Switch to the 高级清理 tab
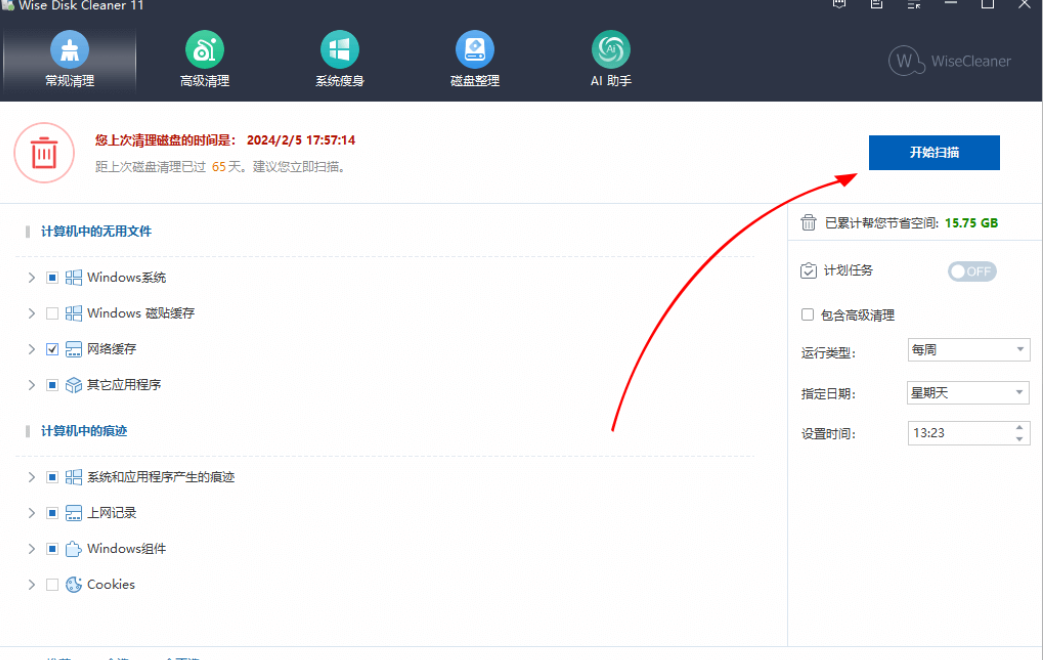The height and width of the screenshot is (660, 1043). (205, 61)
